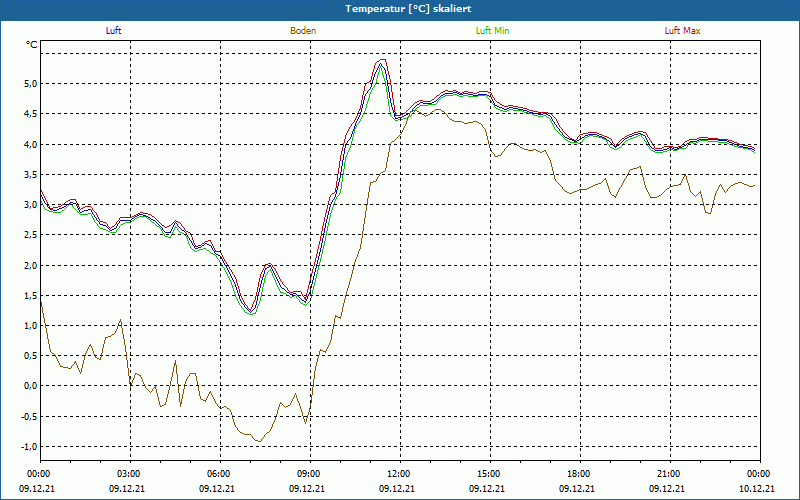Click the '15:00' time axis label
The width and height of the screenshot is (800, 500).
(x=490, y=474)
